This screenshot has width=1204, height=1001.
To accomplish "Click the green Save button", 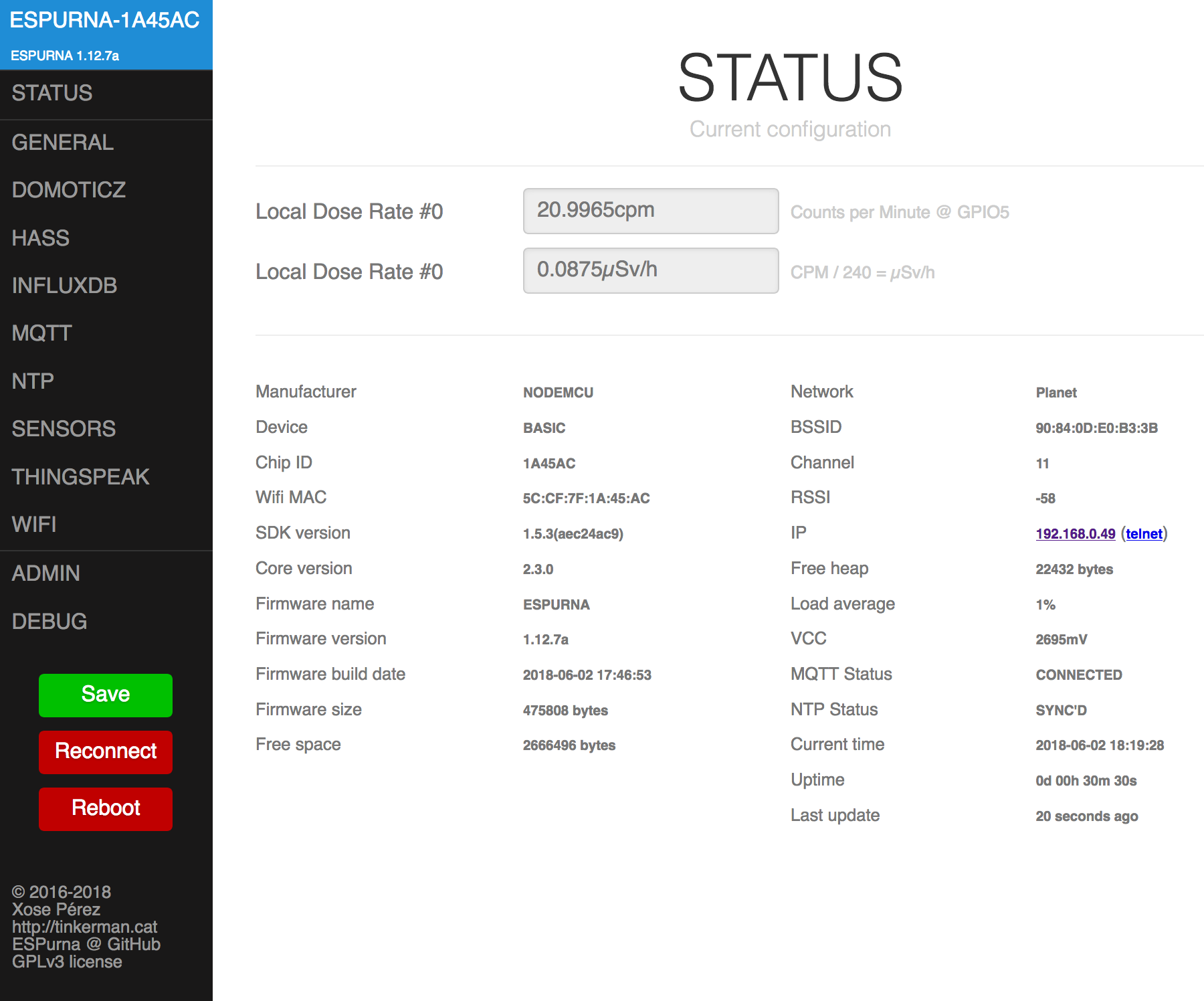I will [x=106, y=695].
